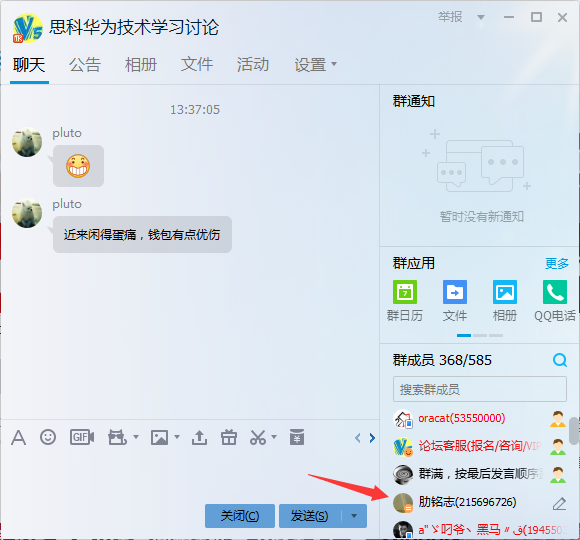Select member 群满，按最后发言顺序

coord(480,475)
